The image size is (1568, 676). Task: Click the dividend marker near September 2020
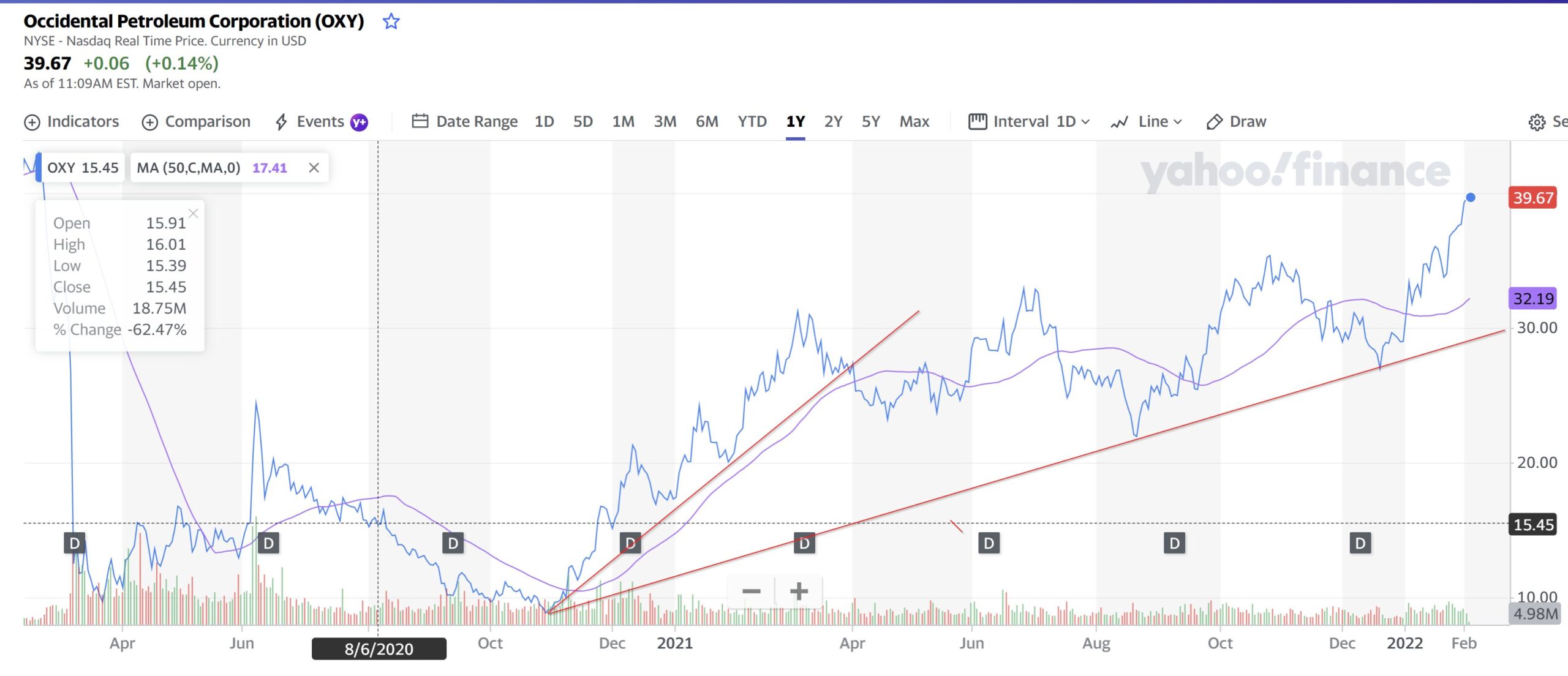[x=453, y=543]
